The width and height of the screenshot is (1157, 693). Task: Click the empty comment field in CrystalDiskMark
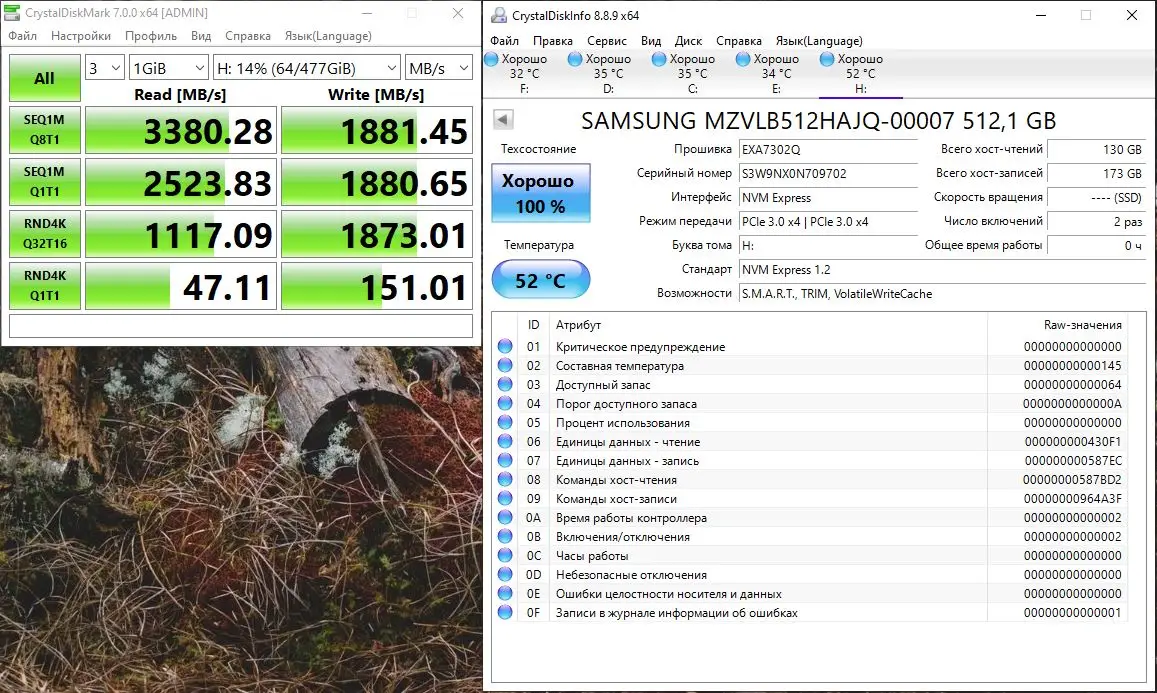[241, 325]
